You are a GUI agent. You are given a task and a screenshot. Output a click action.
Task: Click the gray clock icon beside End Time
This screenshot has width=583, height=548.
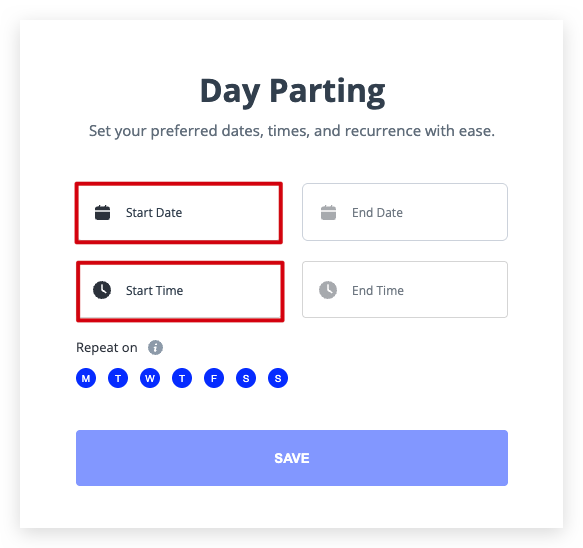[328, 290]
